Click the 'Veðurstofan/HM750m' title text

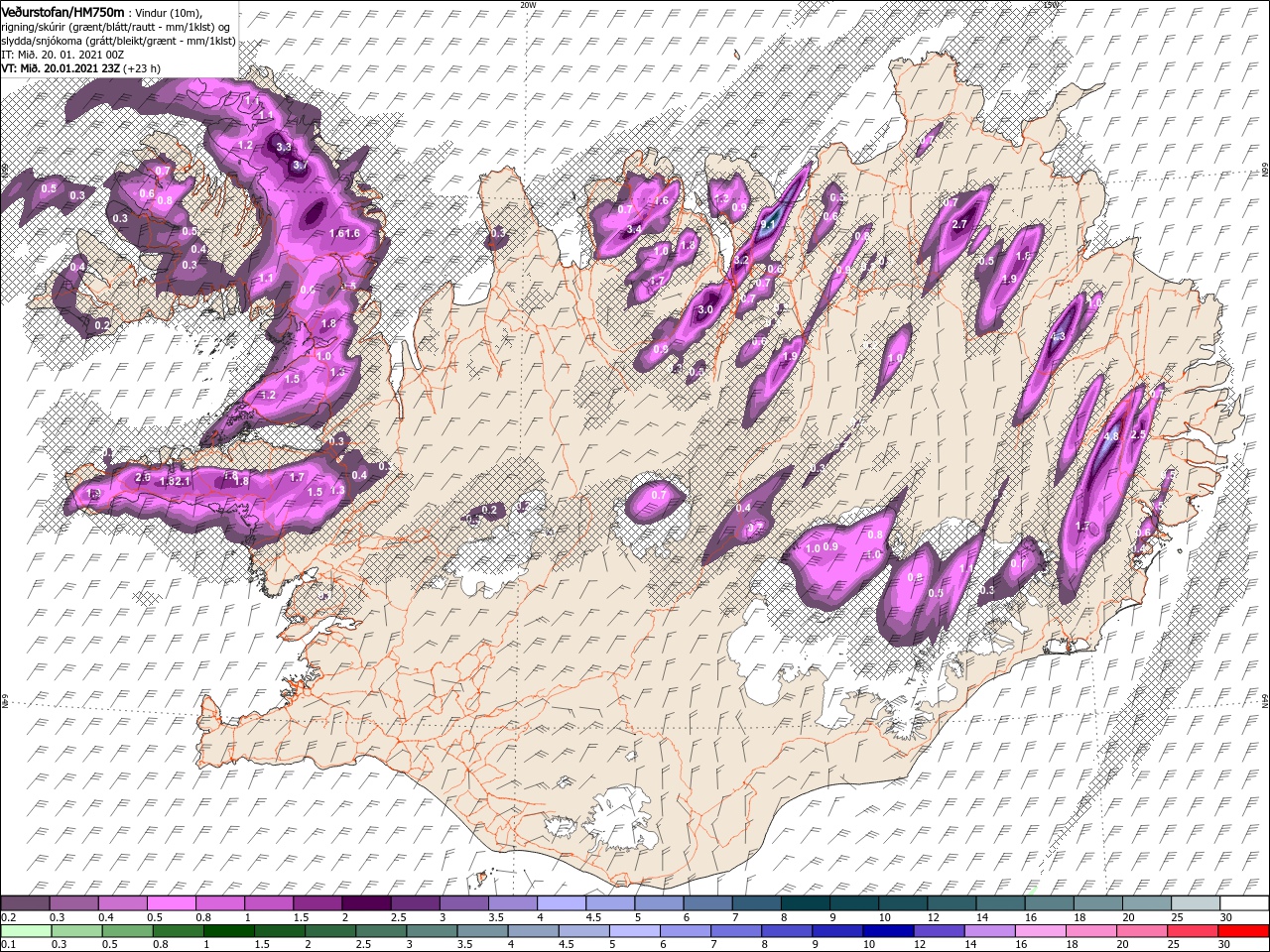pyautogui.click(x=63, y=11)
